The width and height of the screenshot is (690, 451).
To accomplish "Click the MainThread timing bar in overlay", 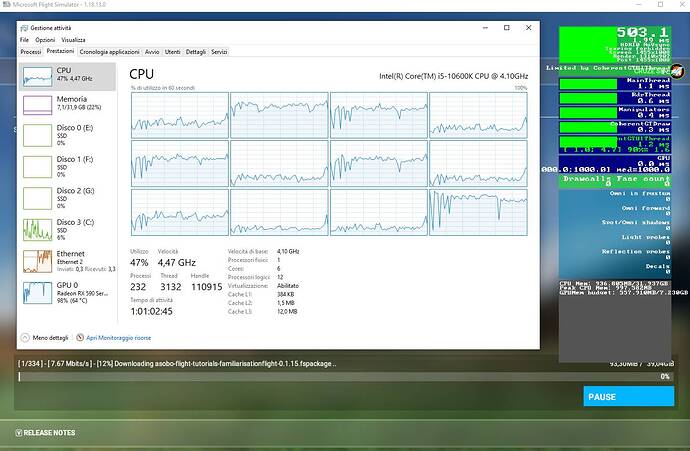I will [615, 83].
